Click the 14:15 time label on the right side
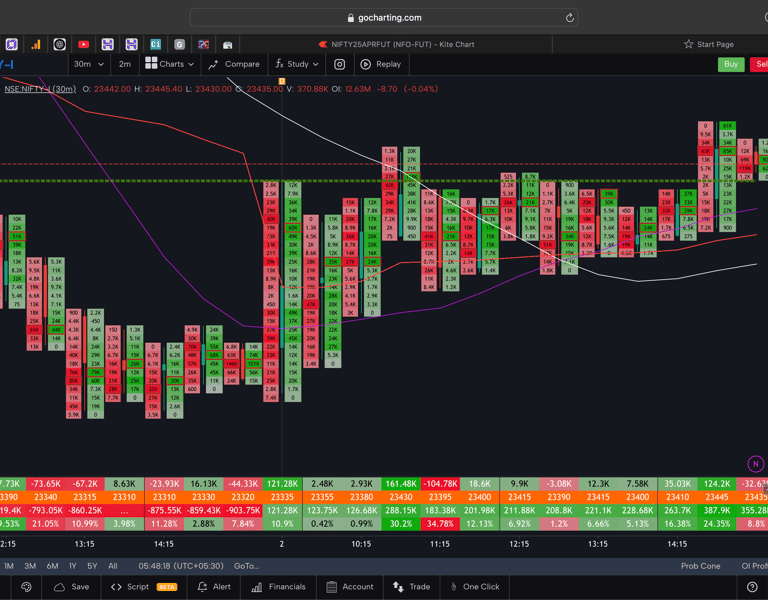 [677, 544]
